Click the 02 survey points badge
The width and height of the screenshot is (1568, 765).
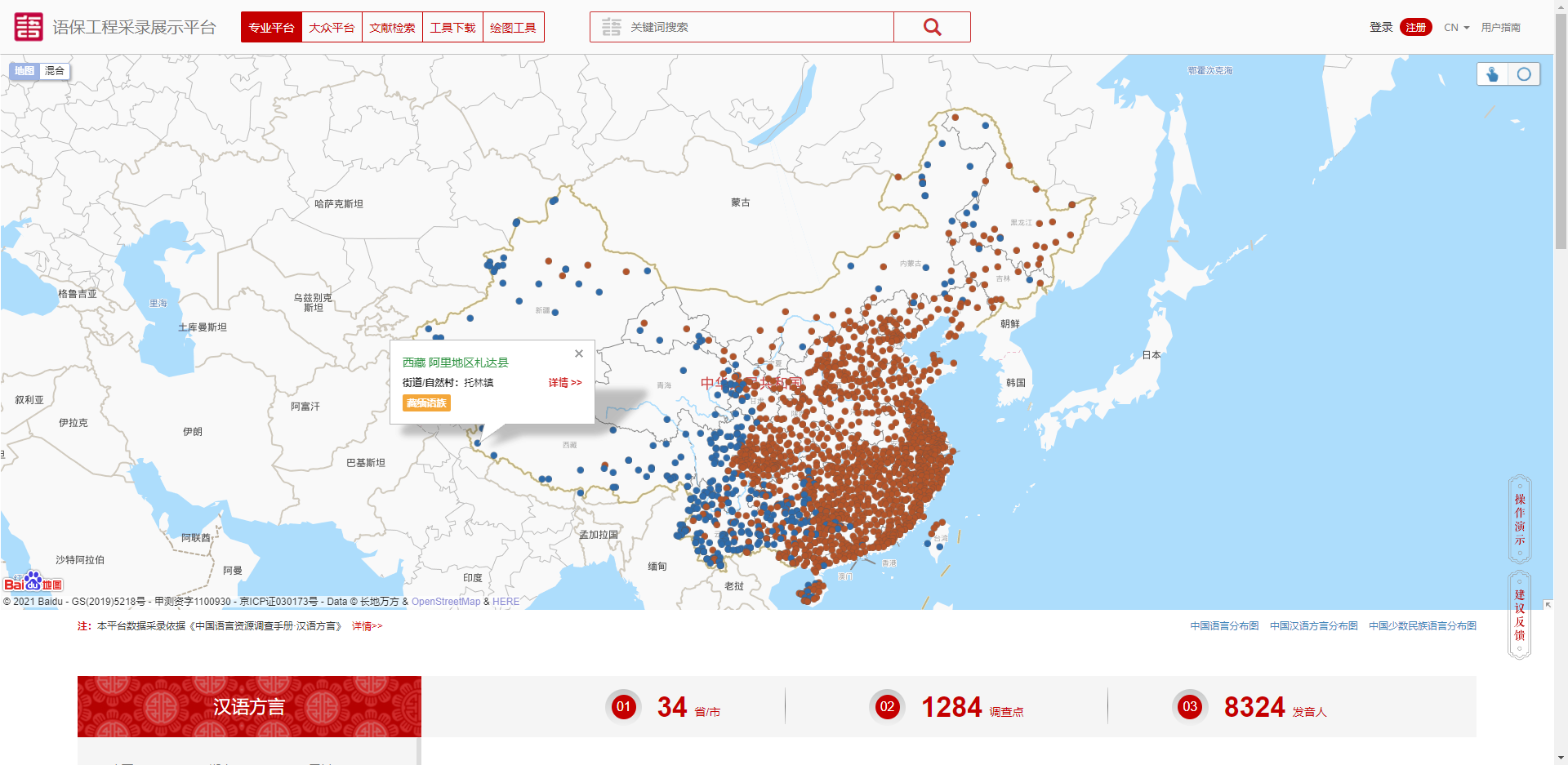(887, 707)
